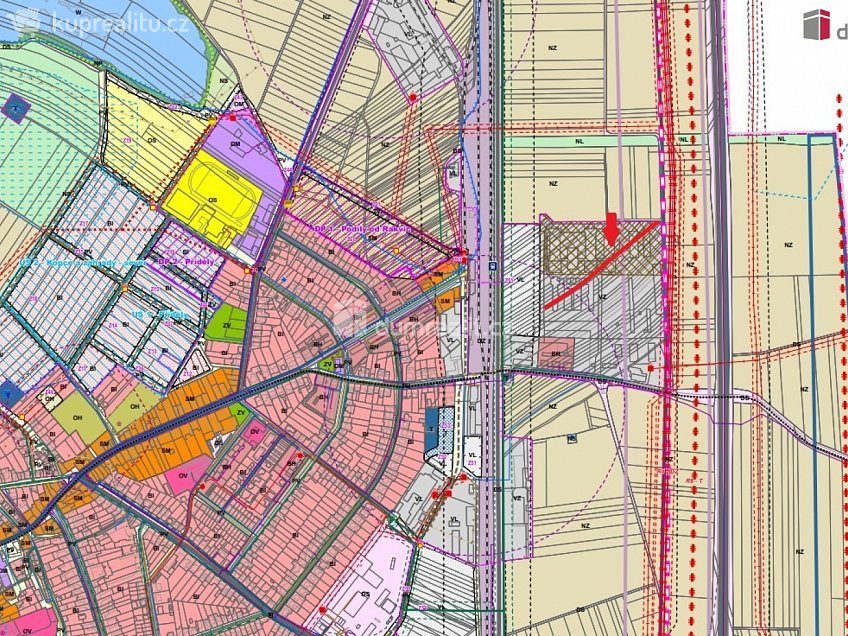Click the red marker near VL 231 label
The width and height of the screenshot is (848, 636).
(464, 476)
